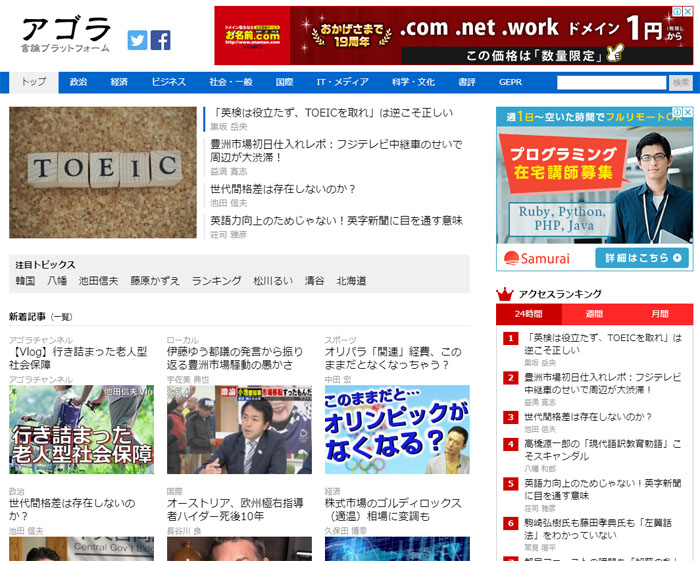Open the 国際 nav category

(x=284, y=82)
